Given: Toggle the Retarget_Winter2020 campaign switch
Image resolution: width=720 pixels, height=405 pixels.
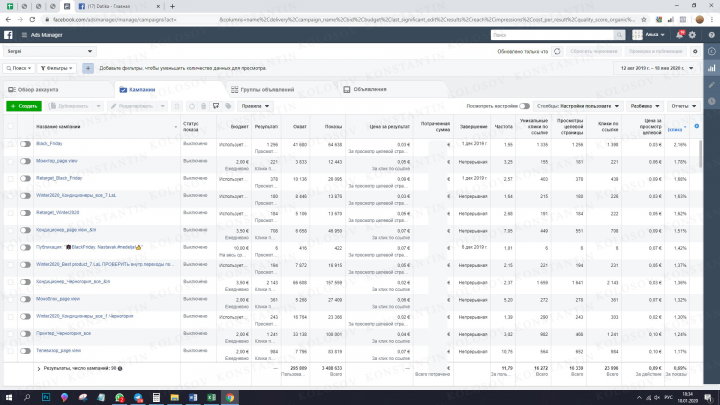Looking at the screenshot, I should point(25,213).
